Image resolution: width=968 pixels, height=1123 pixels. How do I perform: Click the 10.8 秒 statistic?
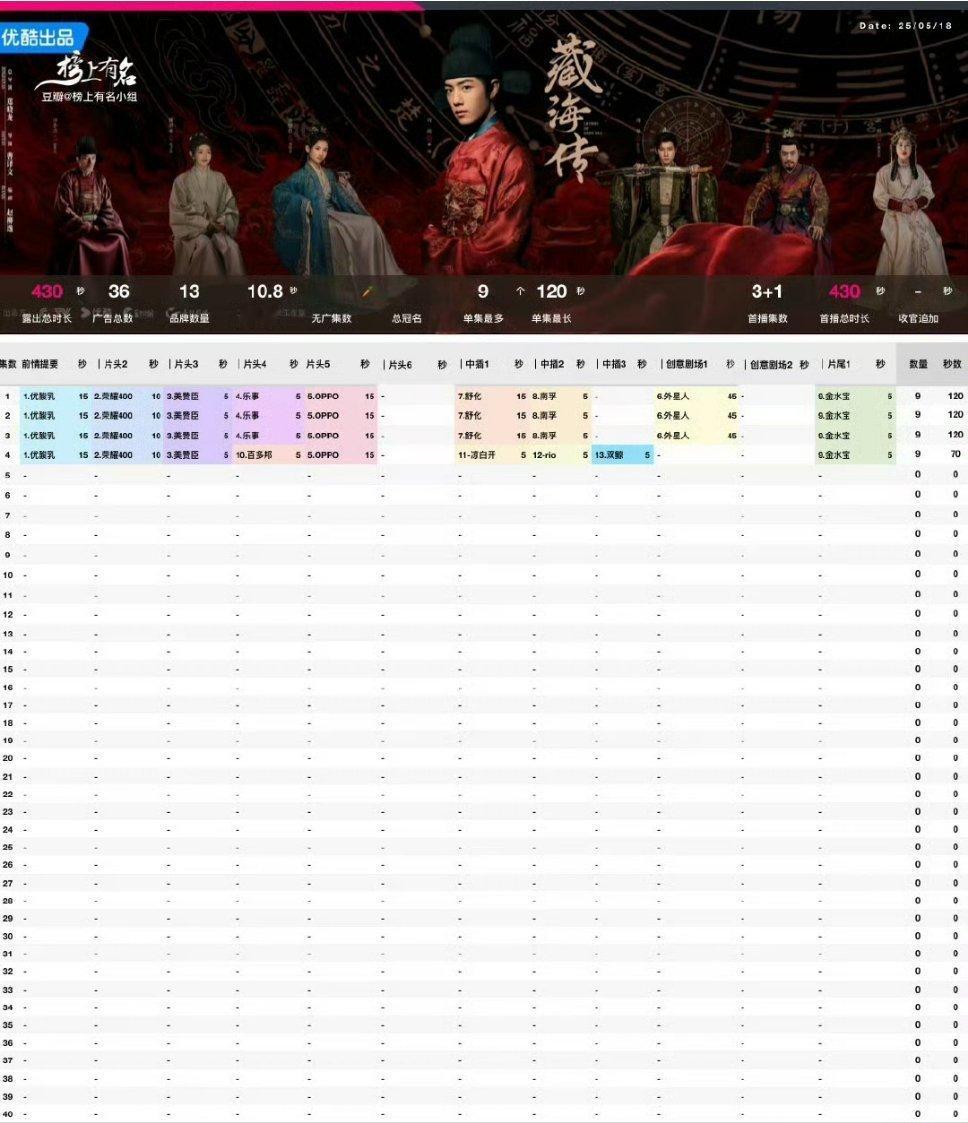point(271,291)
